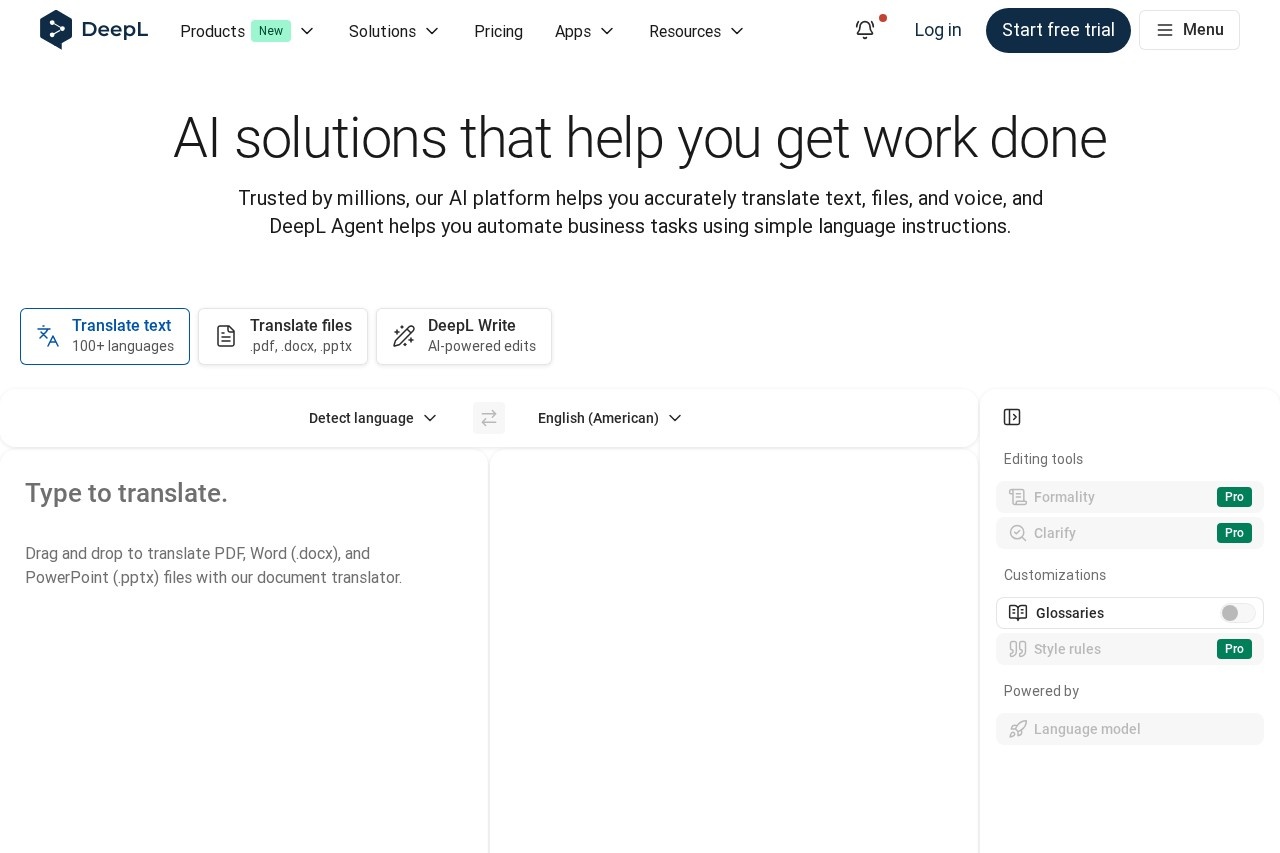Click the Glossaries book icon

coord(1018,613)
